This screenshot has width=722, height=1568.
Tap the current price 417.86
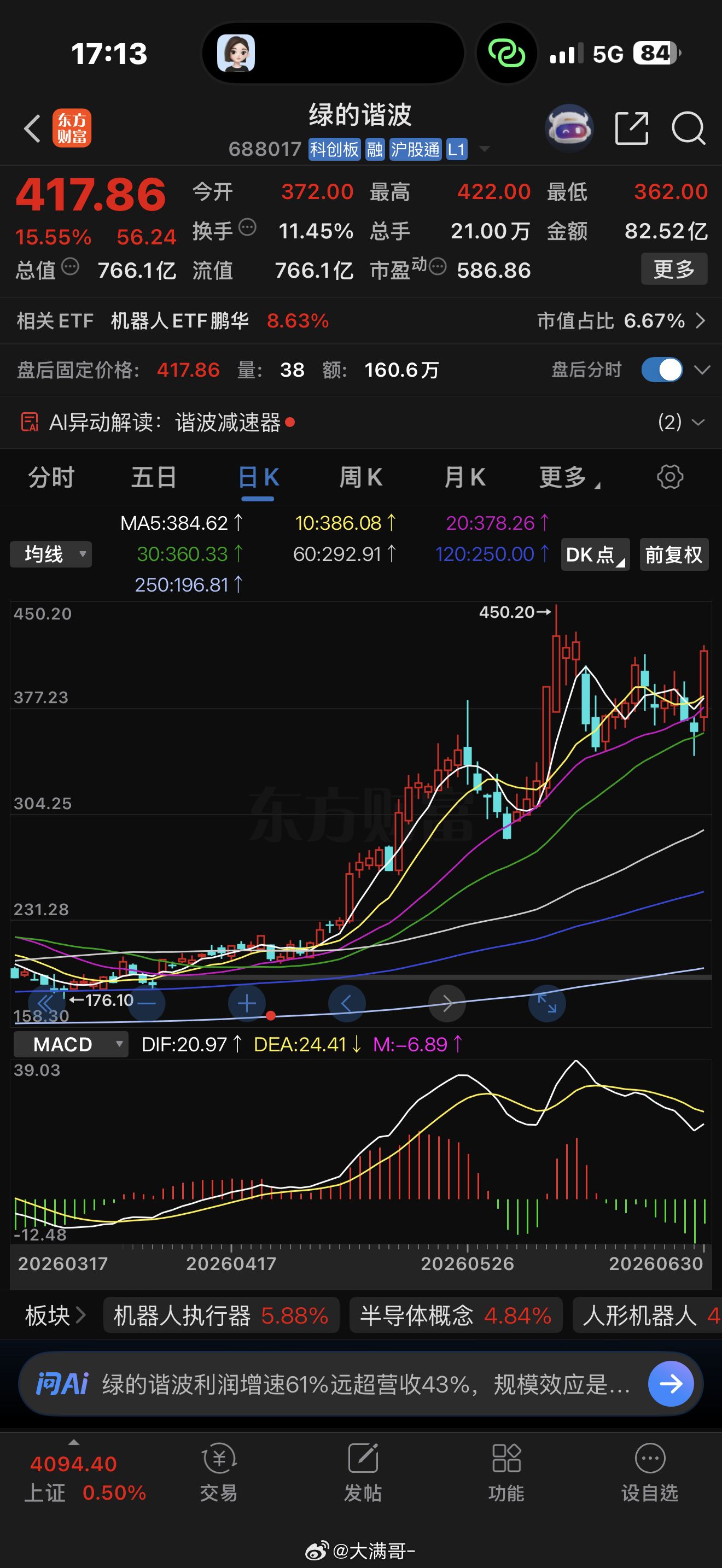91,195
